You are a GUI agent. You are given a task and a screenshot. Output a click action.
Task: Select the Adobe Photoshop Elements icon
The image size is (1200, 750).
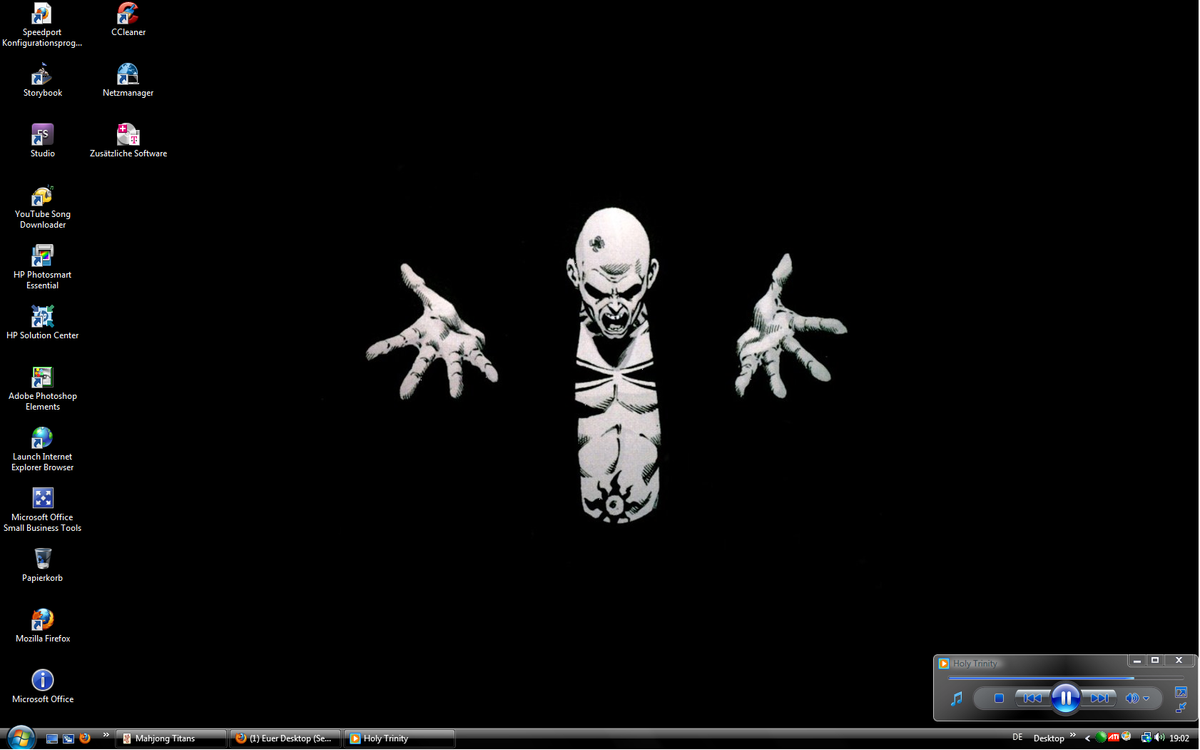point(42,390)
